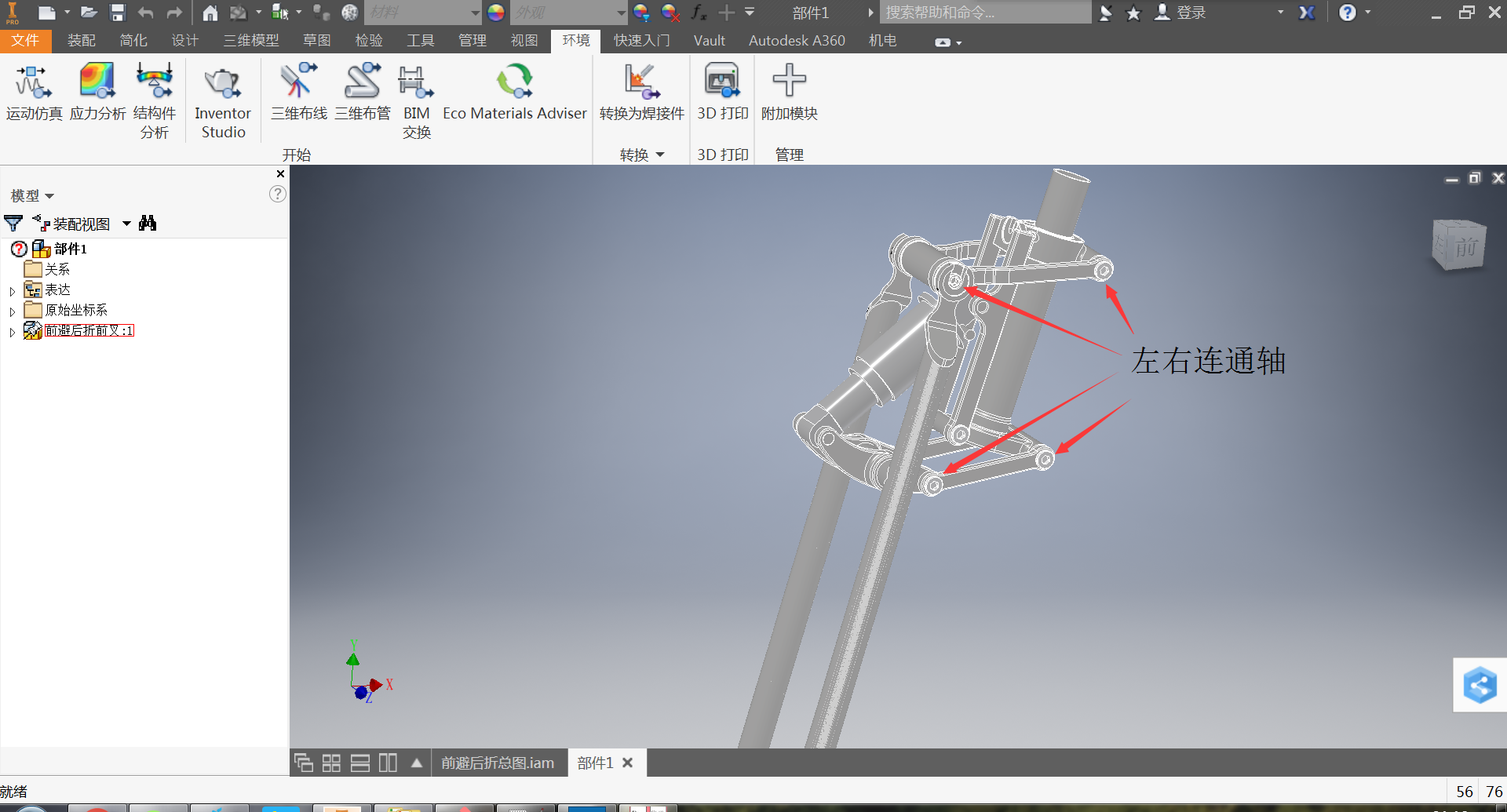Viewport: 1507px width, 812px height.
Task: Start Inventor Studio environment
Action: (x=223, y=102)
